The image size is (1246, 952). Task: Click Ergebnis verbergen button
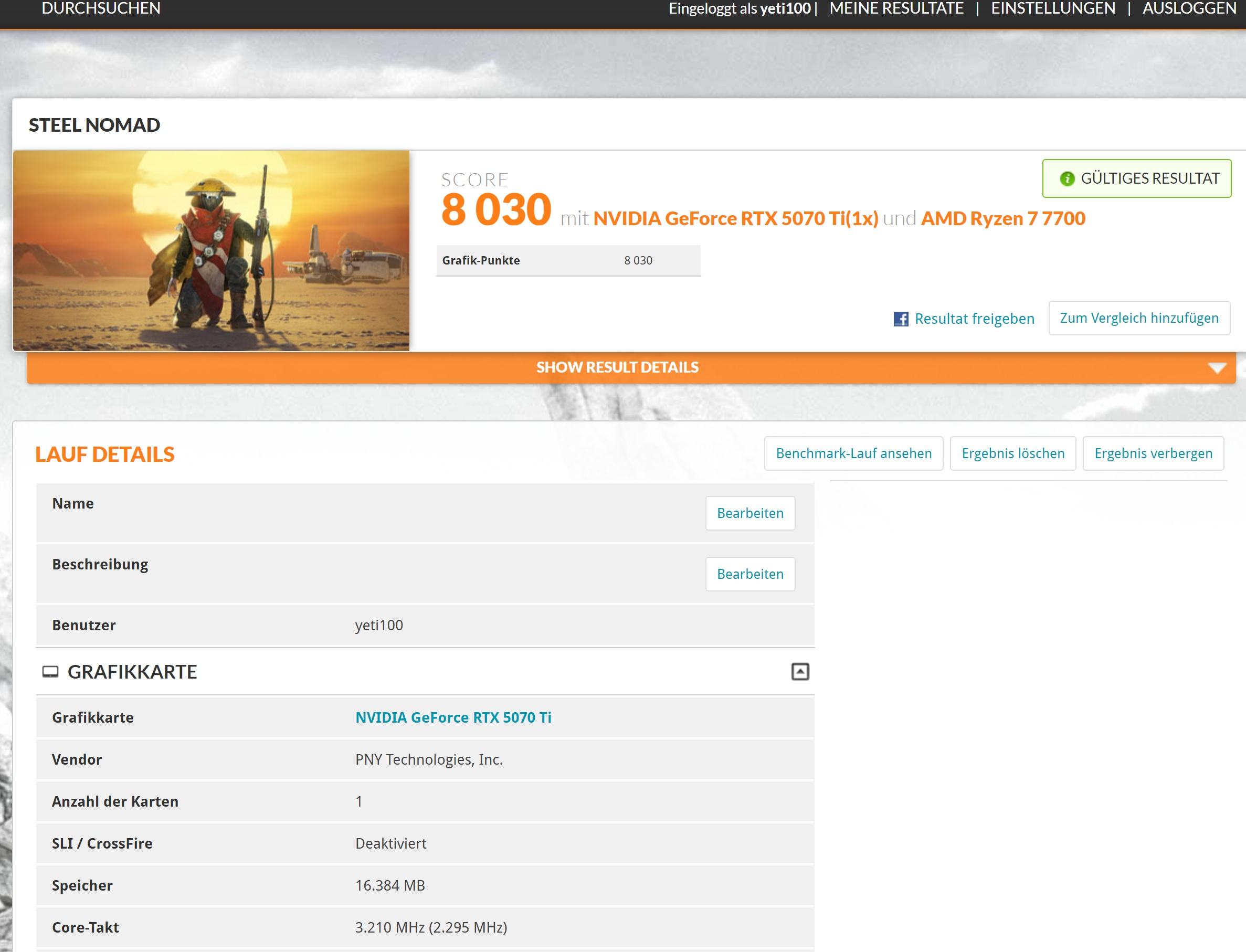1153,453
